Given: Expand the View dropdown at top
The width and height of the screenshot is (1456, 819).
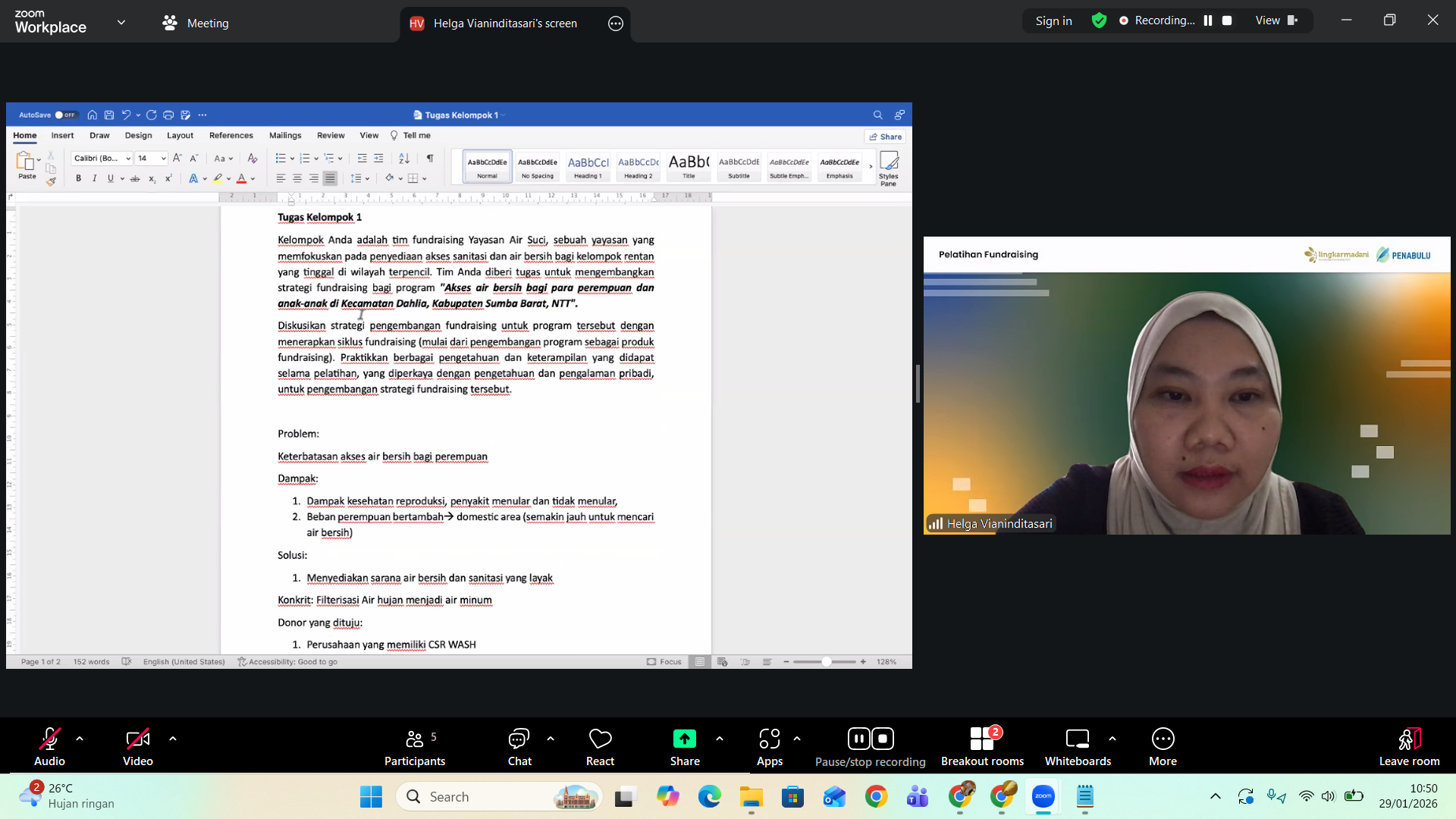Looking at the screenshot, I should [x=1276, y=20].
